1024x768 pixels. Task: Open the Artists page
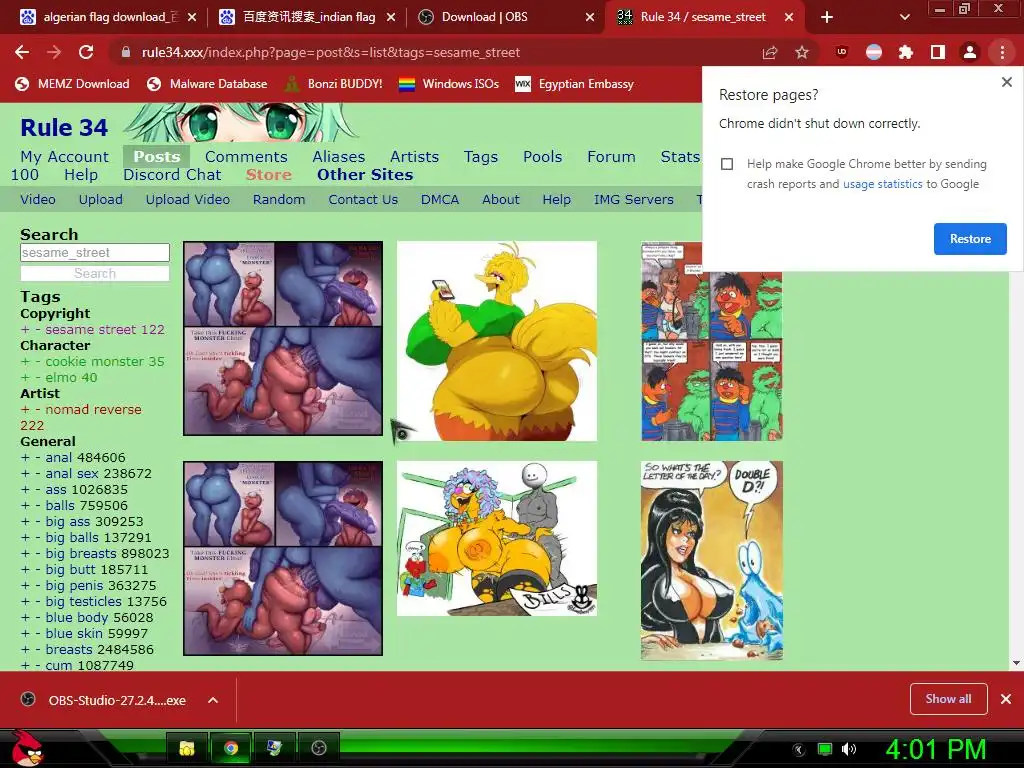[x=415, y=157]
